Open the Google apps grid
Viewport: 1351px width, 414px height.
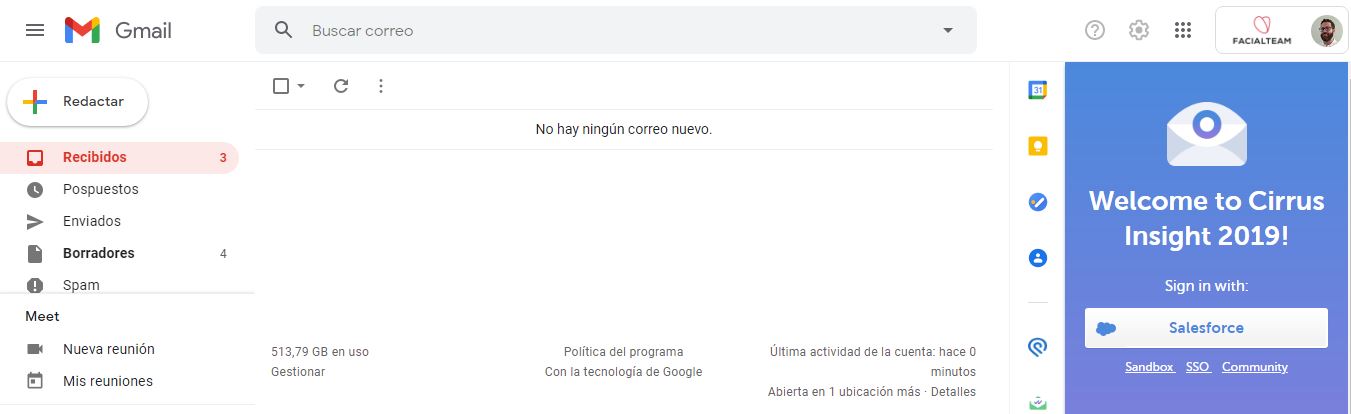1183,30
